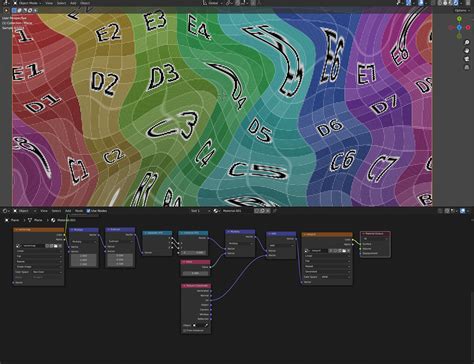Click the pan hand viewport icon

click(467, 51)
